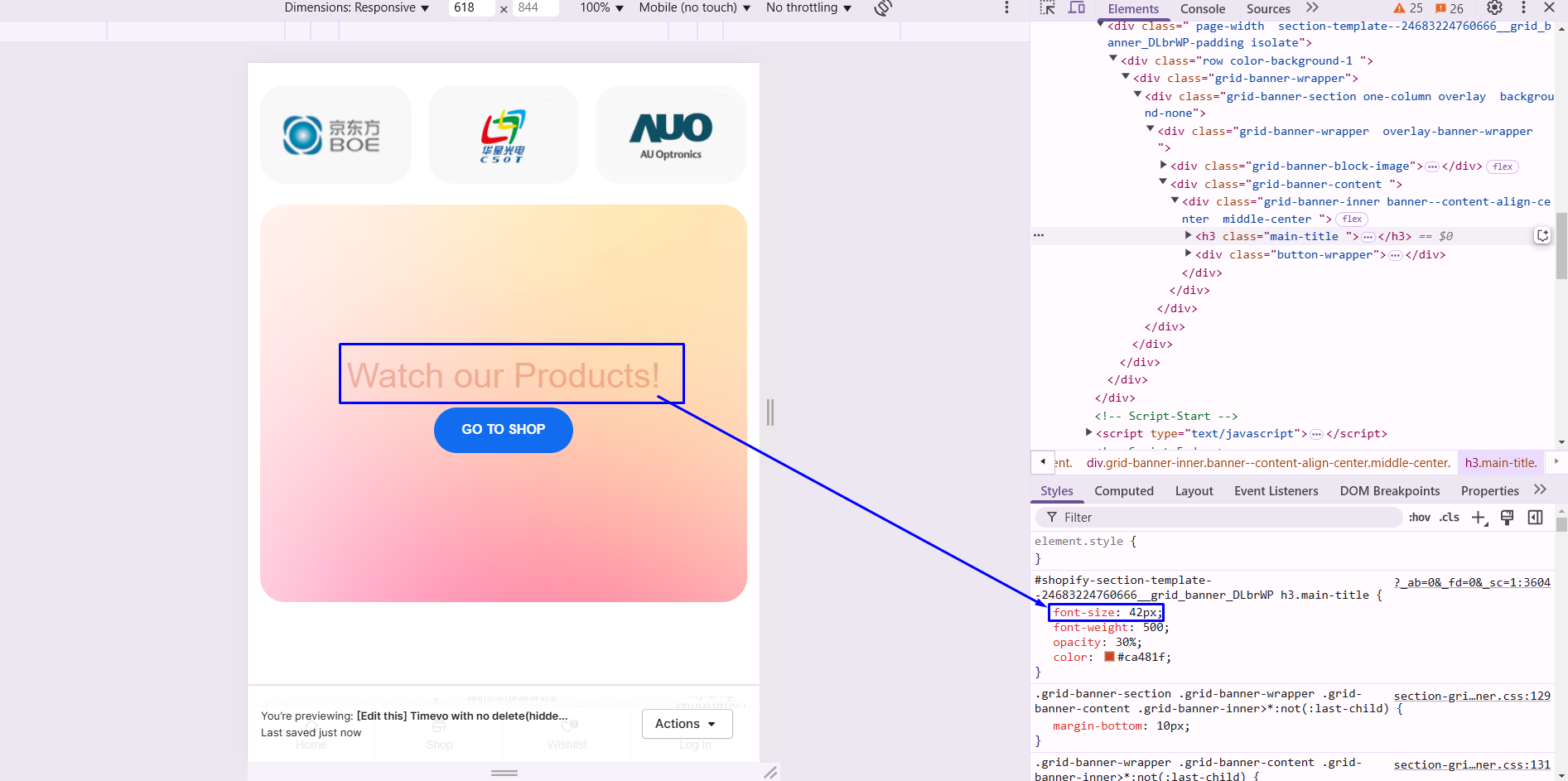The image size is (1568, 781).
Task: Open the Dimensions Responsive dropdown
Action: pyautogui.click(x=357, y=7)
